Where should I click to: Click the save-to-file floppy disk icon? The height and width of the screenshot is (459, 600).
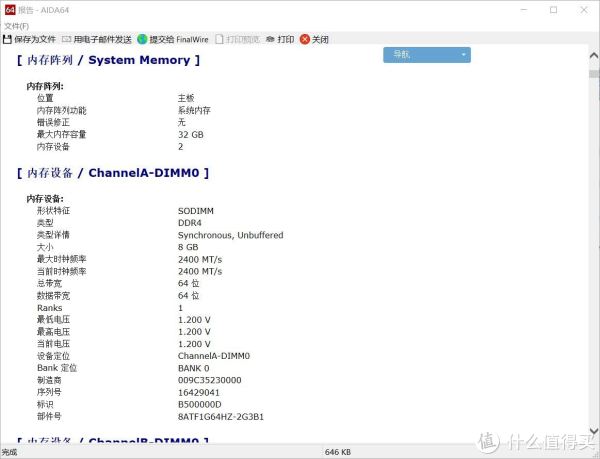click(x=8, y=40)
